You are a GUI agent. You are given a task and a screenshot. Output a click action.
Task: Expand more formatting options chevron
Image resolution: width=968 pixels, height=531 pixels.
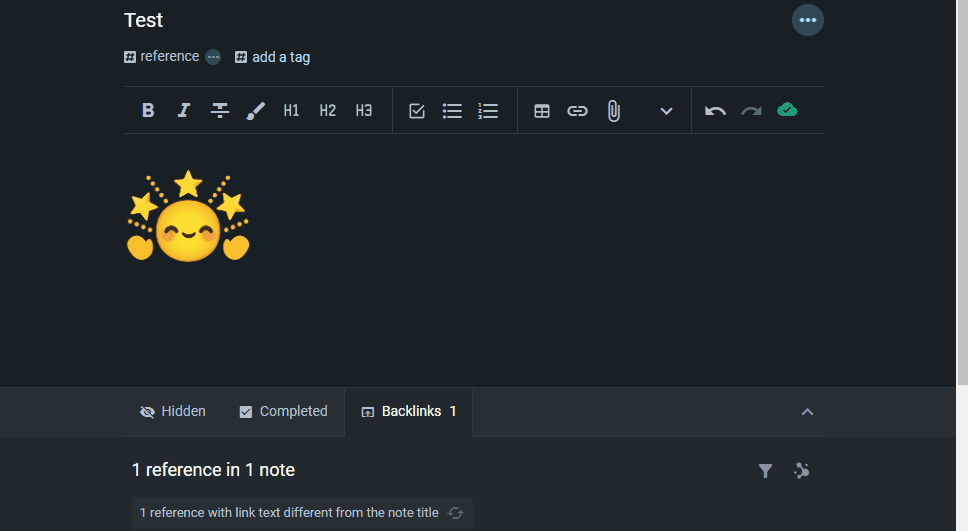click(x=666, y=111)
